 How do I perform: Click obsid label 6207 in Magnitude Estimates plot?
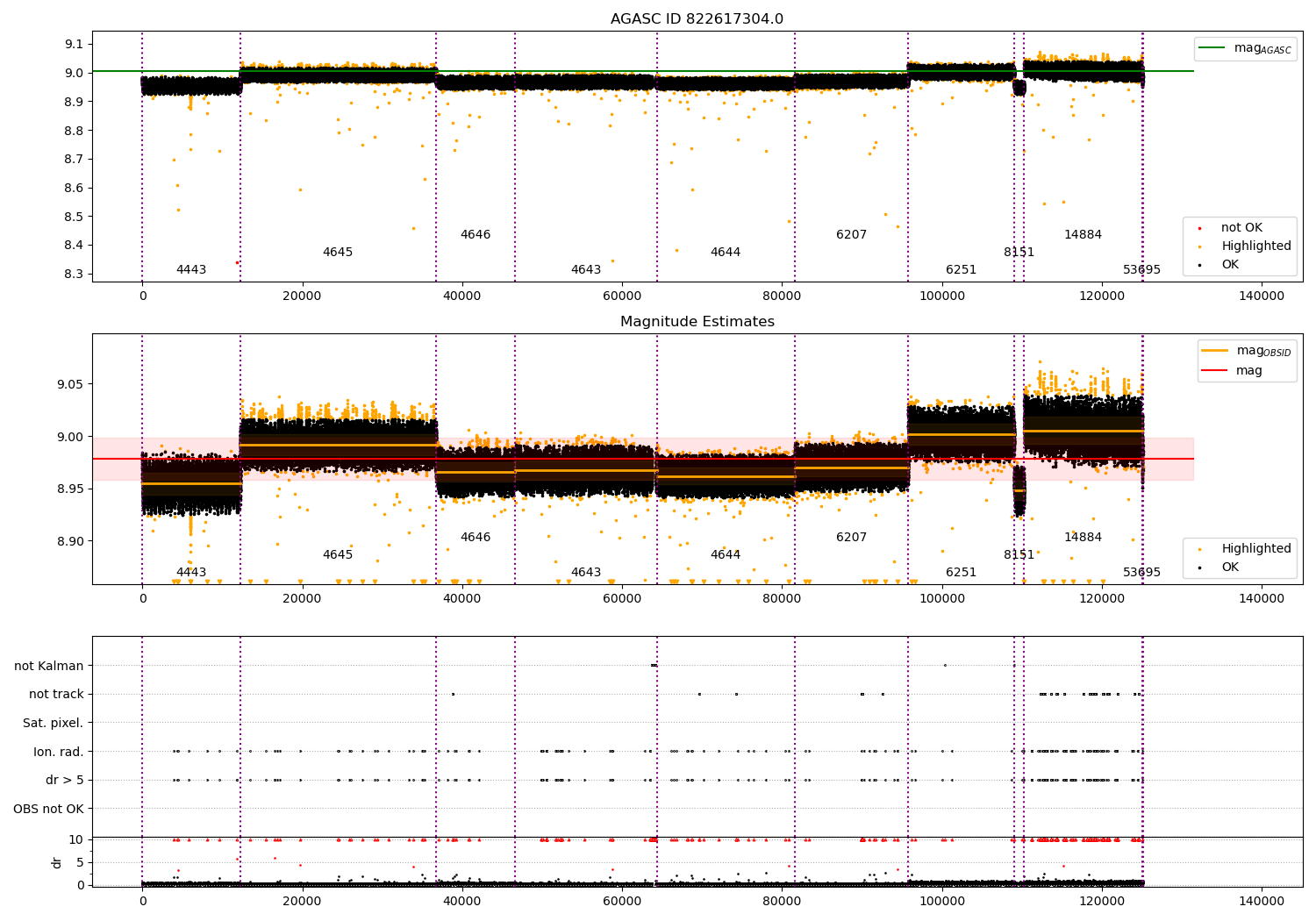851,538
